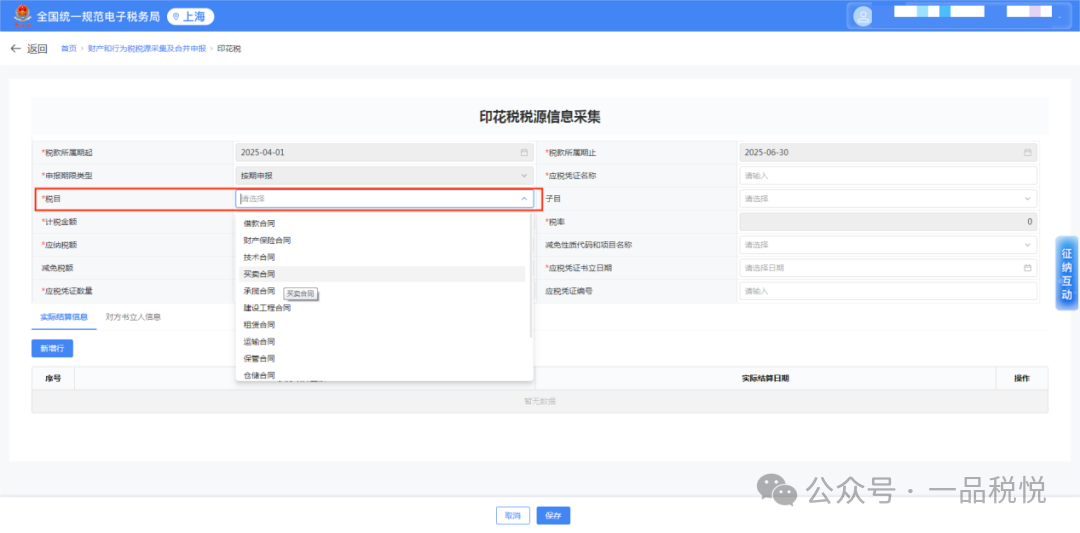Click the 保存 button

pos(553,516)
